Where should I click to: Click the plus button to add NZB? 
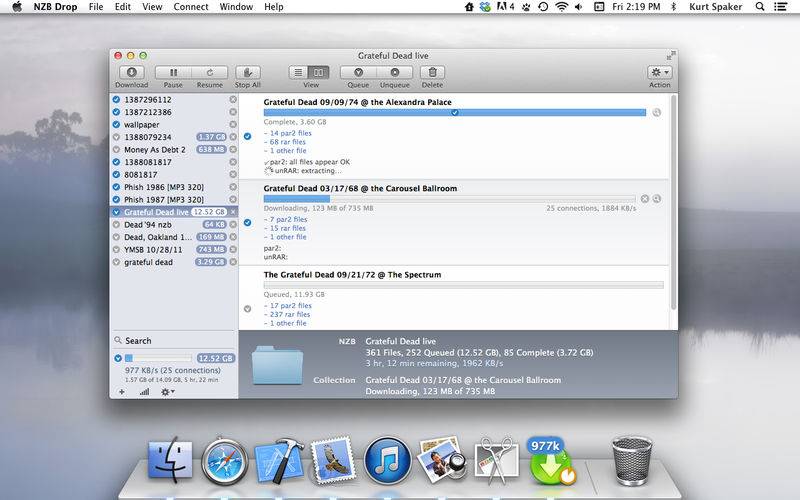pyautogui.click(x=121, y=391)
